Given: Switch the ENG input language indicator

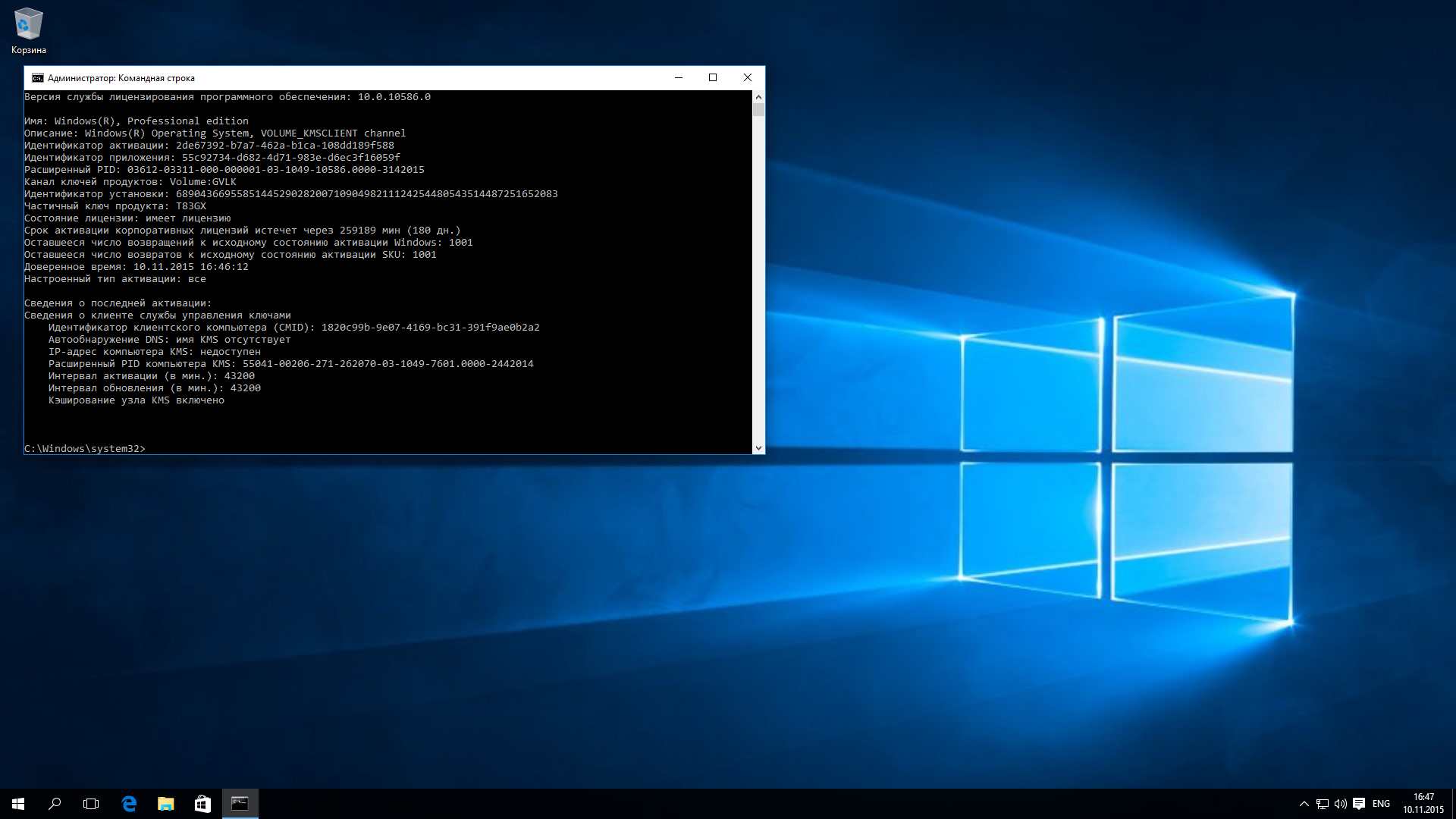Looking at the screenshot, I should [x=1382, y=804].
